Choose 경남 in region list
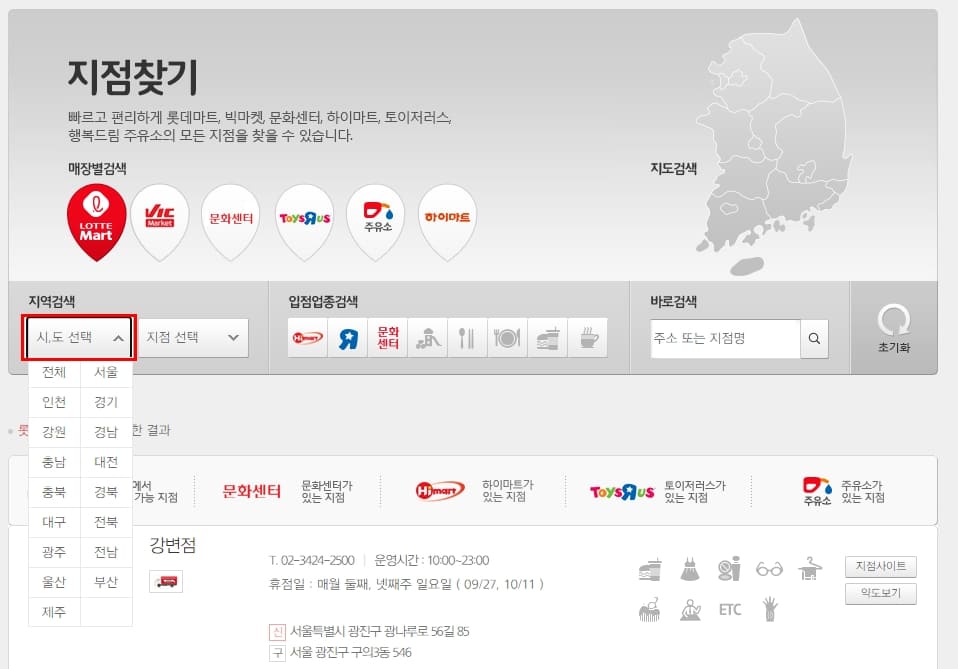This screenshot has width=958, height=669. tap(106, 432)
